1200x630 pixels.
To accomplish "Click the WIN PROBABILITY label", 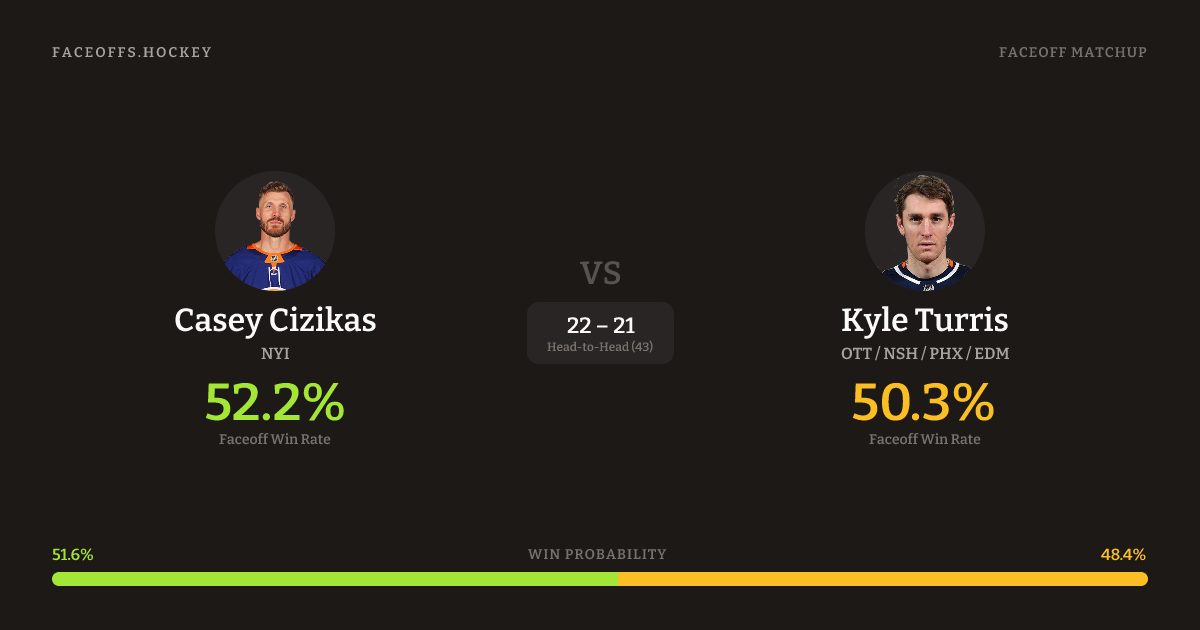I will (x=597, y=554).
